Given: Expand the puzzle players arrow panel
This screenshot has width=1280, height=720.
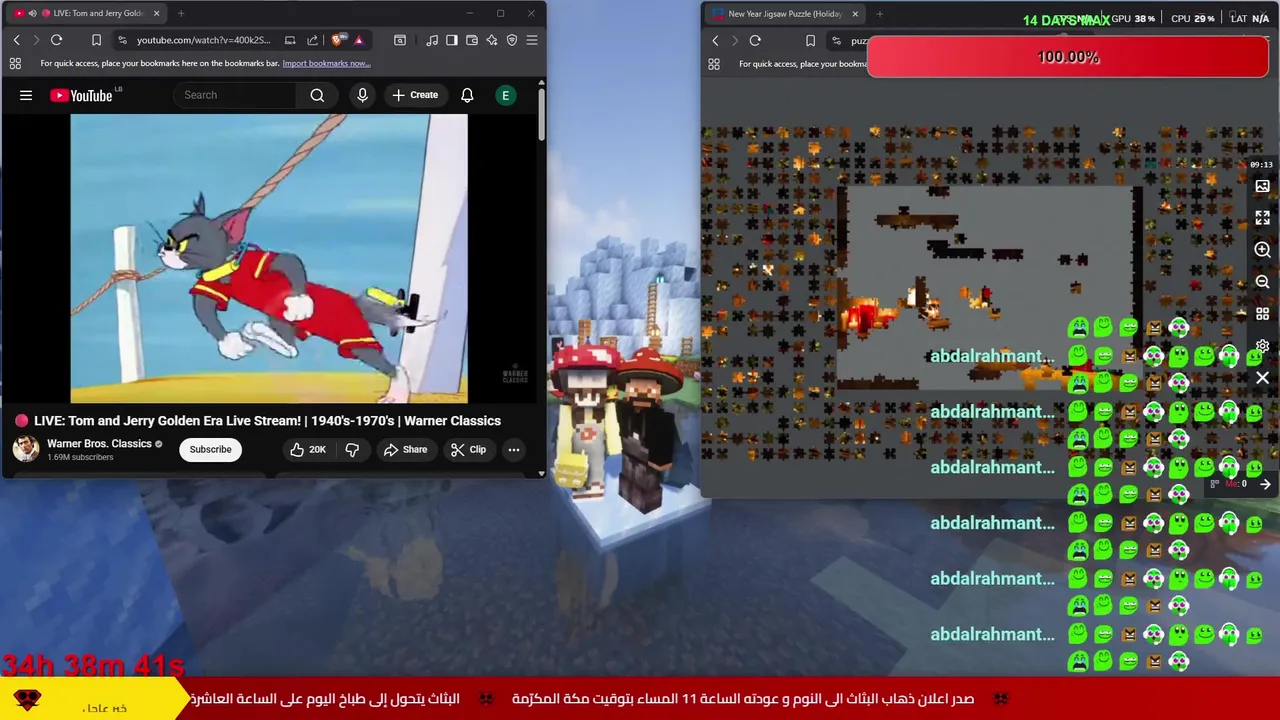Looking at the screenshot, I should pyautogui.click(x=1265, y=484).
